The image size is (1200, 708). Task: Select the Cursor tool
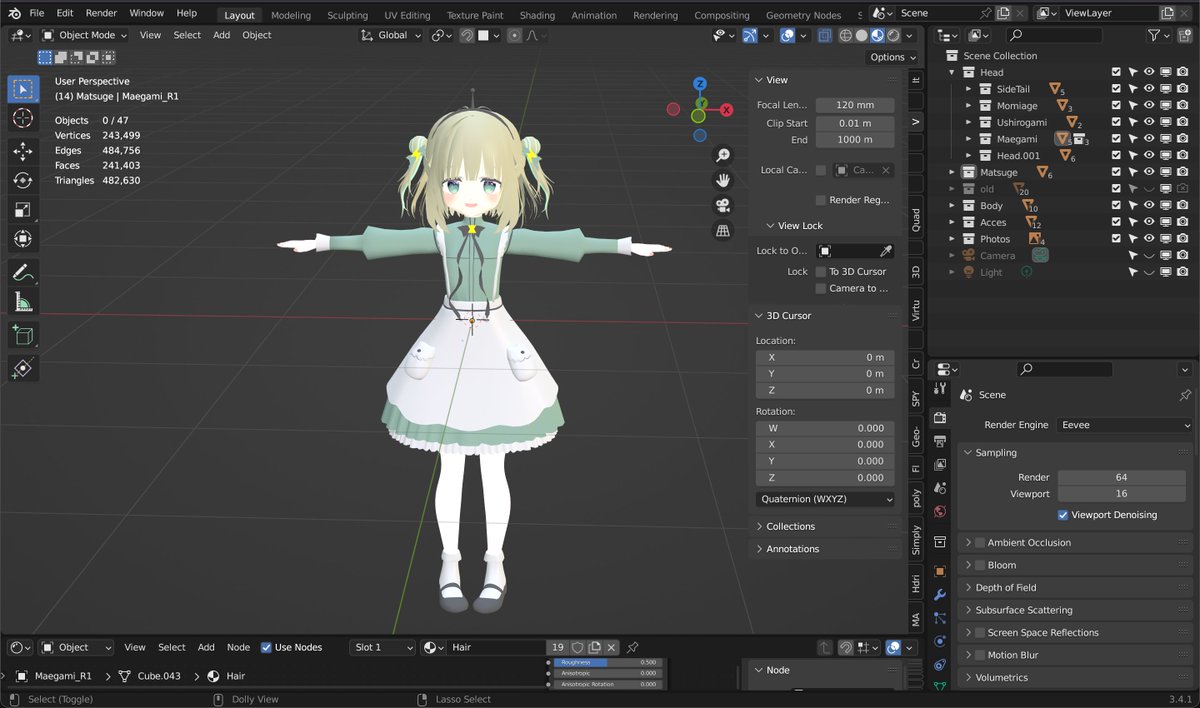pyautogui.click(x=23, y=118)
